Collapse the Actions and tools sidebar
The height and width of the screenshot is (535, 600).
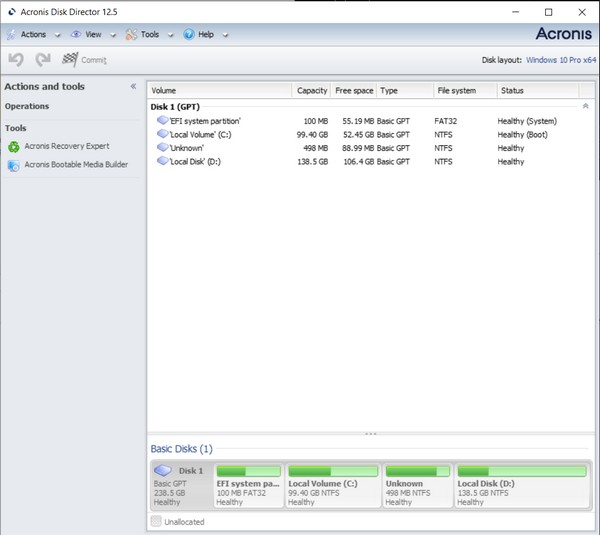pos(134,87)
